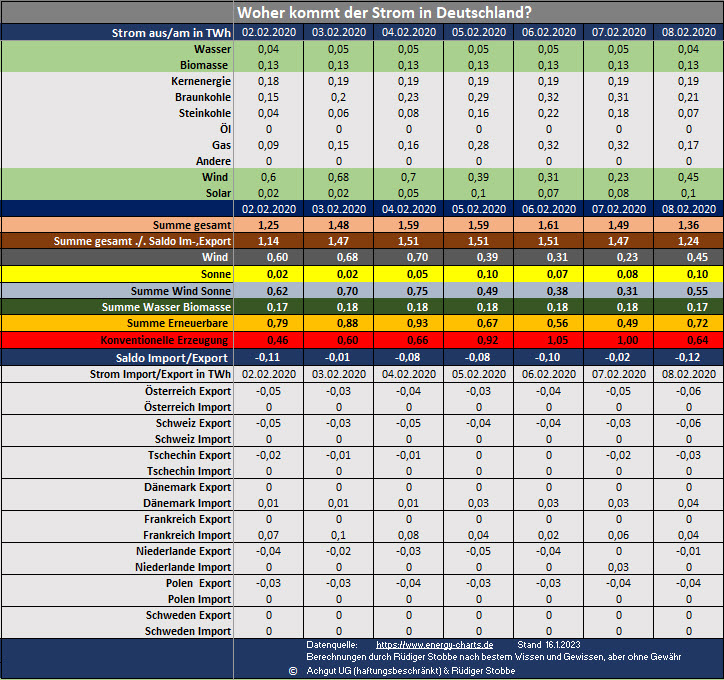Click the title 'Woher kommt der Strom in Deutschland?'
The image size is (724, 680).
[384, 12]
